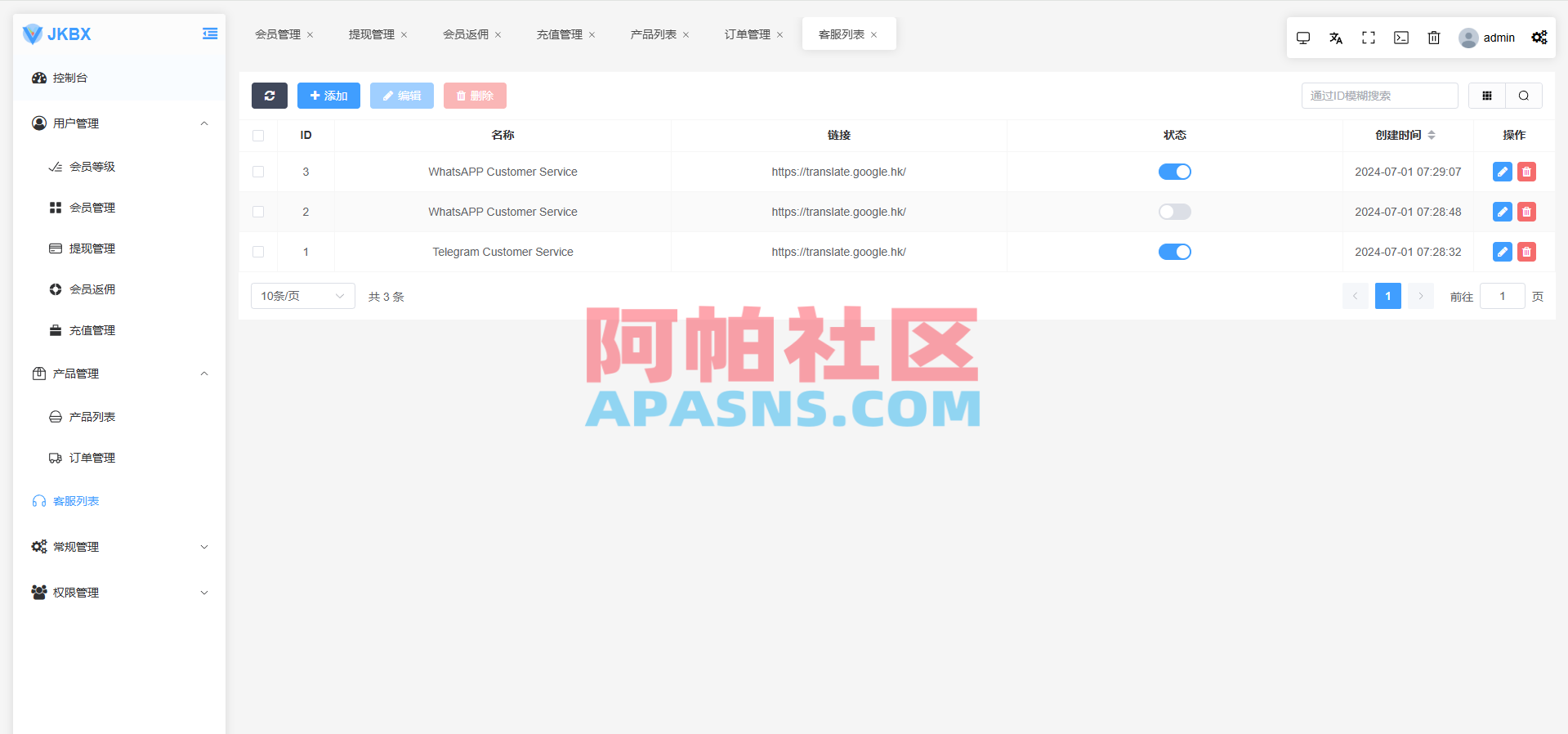Viewport: 1568px width, 734px height.
Task: Click the admin avatar
Action: point(1468,38)
